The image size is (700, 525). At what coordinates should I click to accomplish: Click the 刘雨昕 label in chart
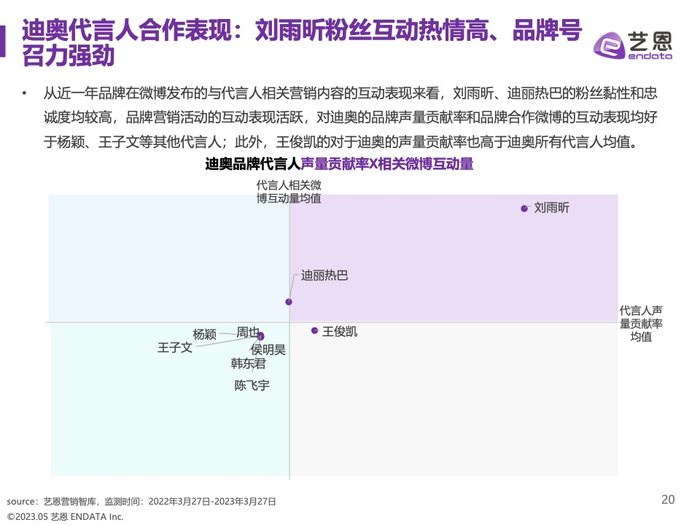click(552, 208)
